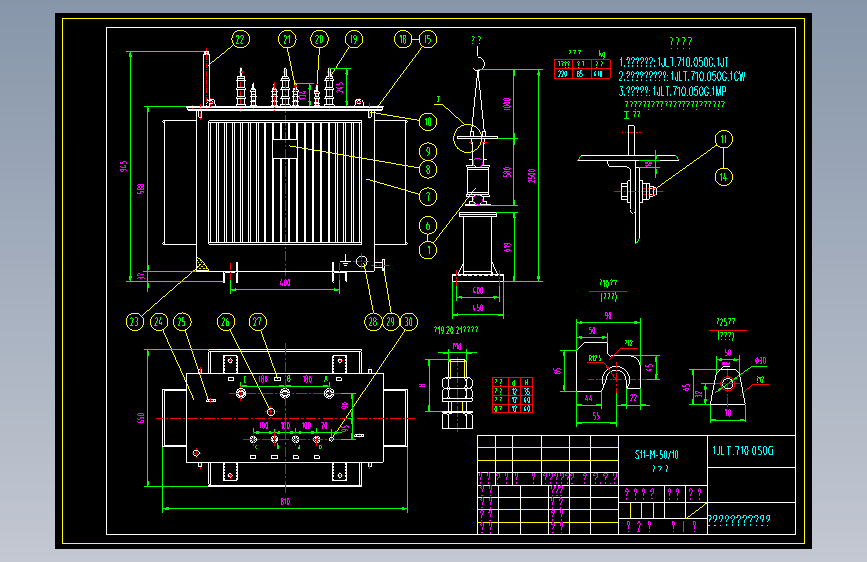Screen dimensions: 867x562
Task: Select balloon 28 near the drain valve
Action: [x=373, y=322]
